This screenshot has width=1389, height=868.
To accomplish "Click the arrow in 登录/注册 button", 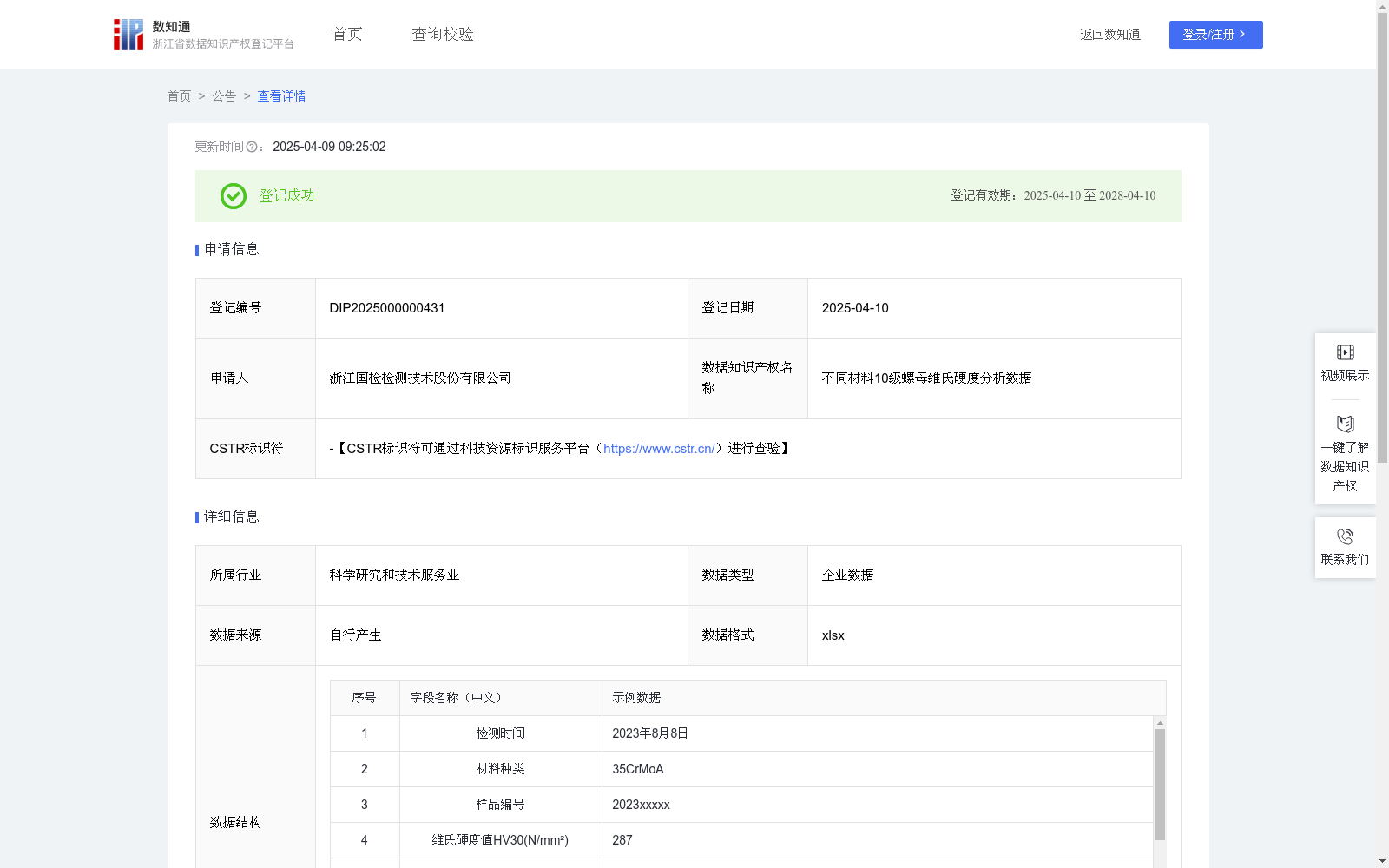I will tap(1242, 35).
